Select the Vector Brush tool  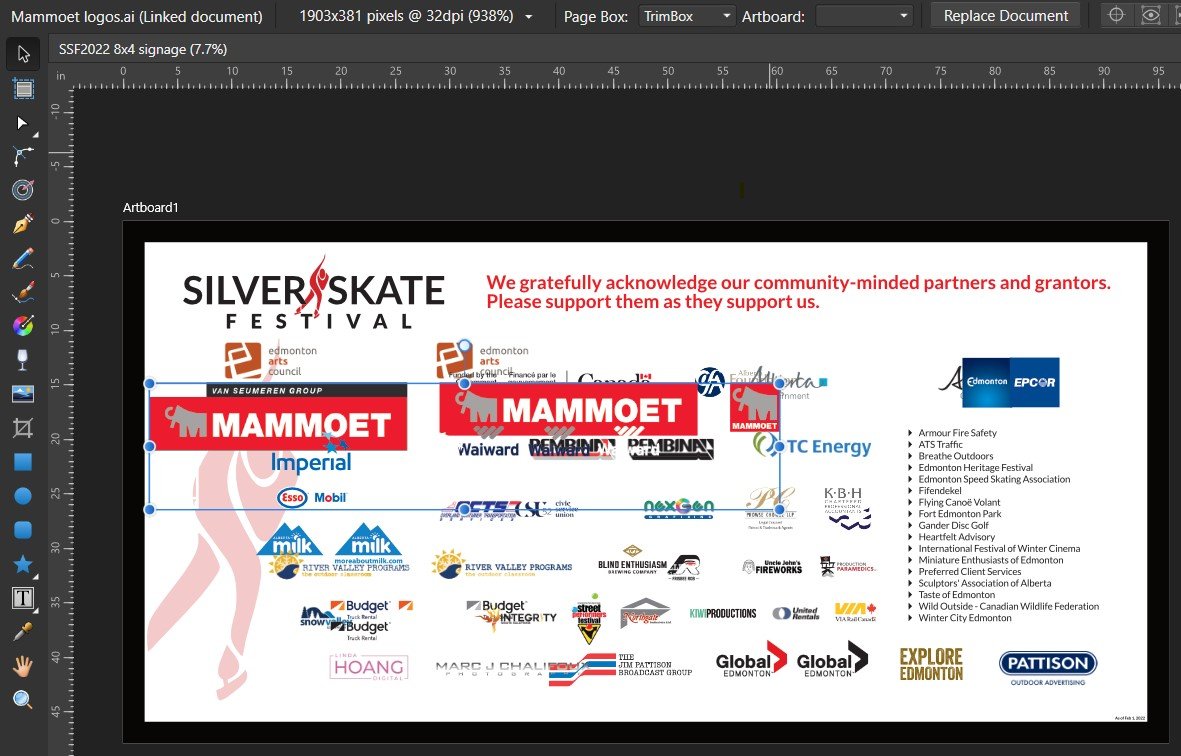[x=23, y=292]
